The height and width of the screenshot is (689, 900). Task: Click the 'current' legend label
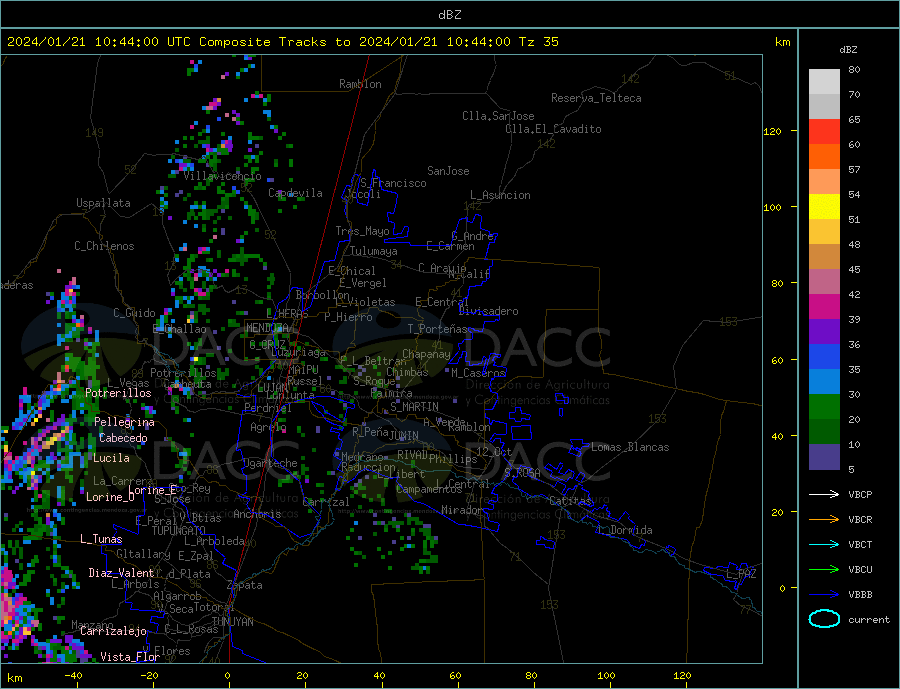(868, 620)
